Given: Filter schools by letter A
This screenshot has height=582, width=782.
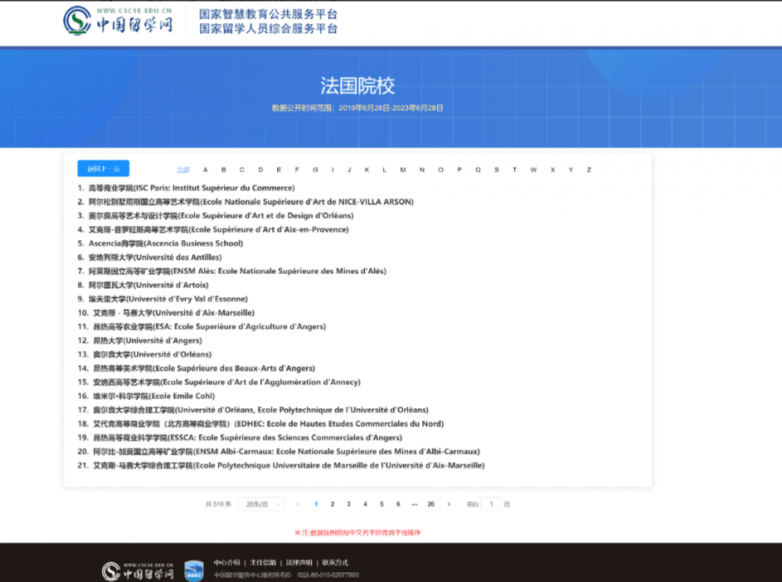Looking at the screenshot, I should click(x=205, y=170).
